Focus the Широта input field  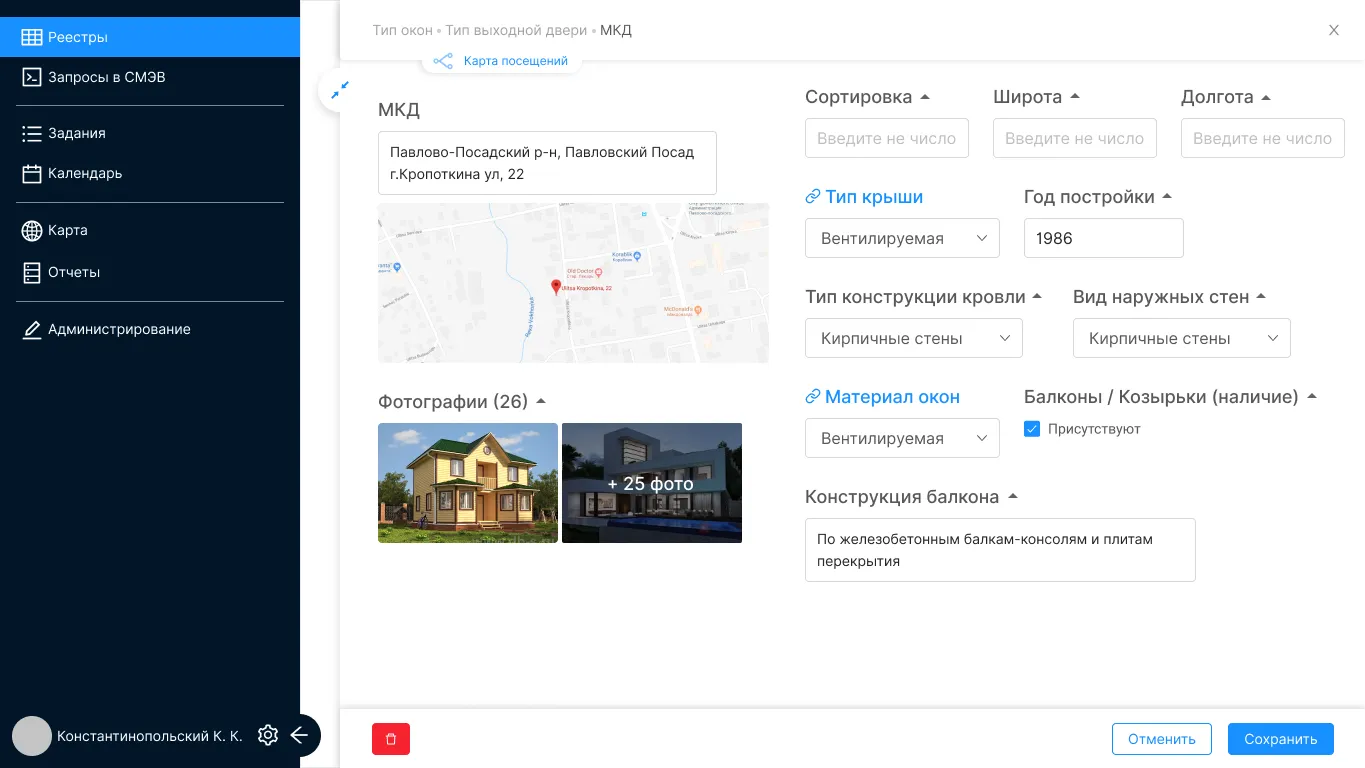point(1075,138)
